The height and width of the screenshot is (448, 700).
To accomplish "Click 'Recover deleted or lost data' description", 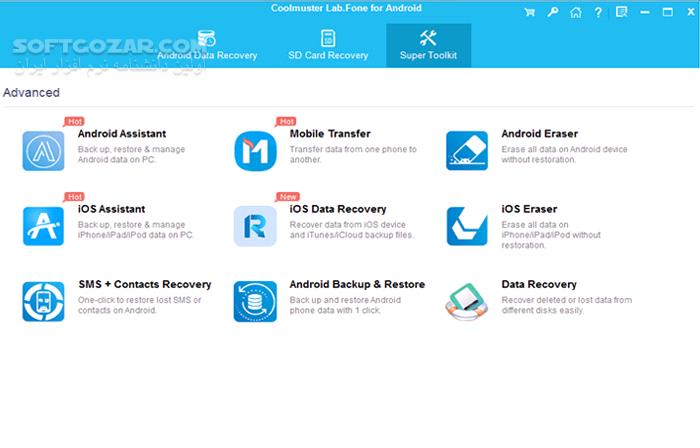I will [567, 305].
